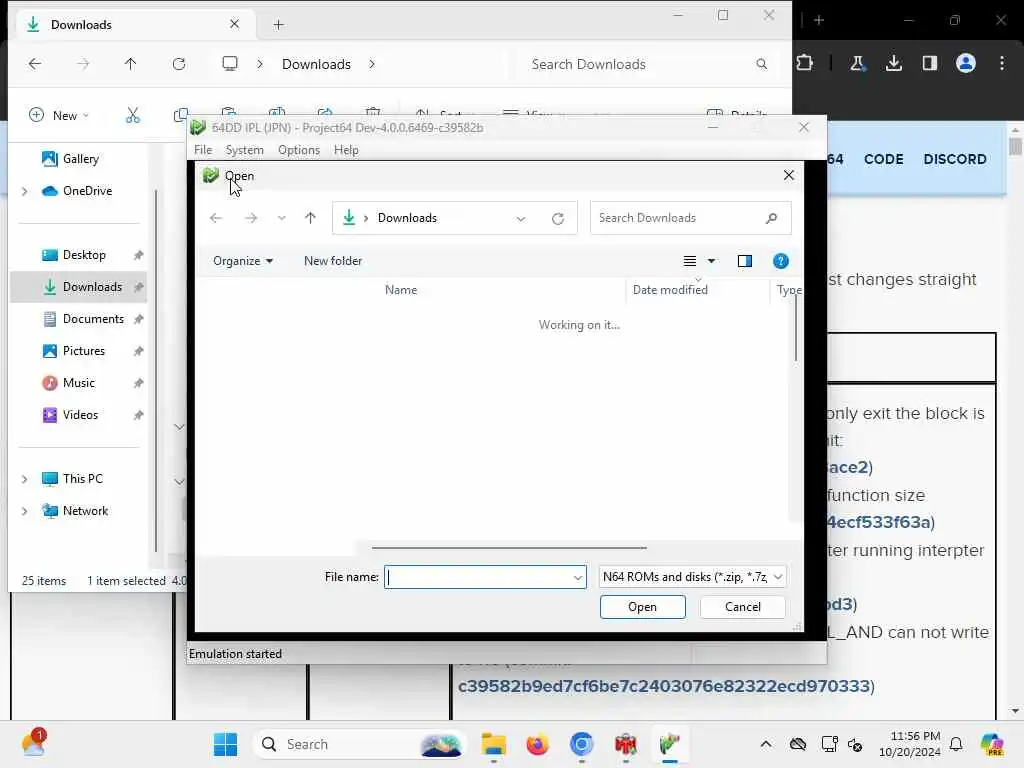Unpin Desktop pin icon in sidebar
Image resolution: width=1024 pixels, height=768 pixels.
click(x=138, y=255)
